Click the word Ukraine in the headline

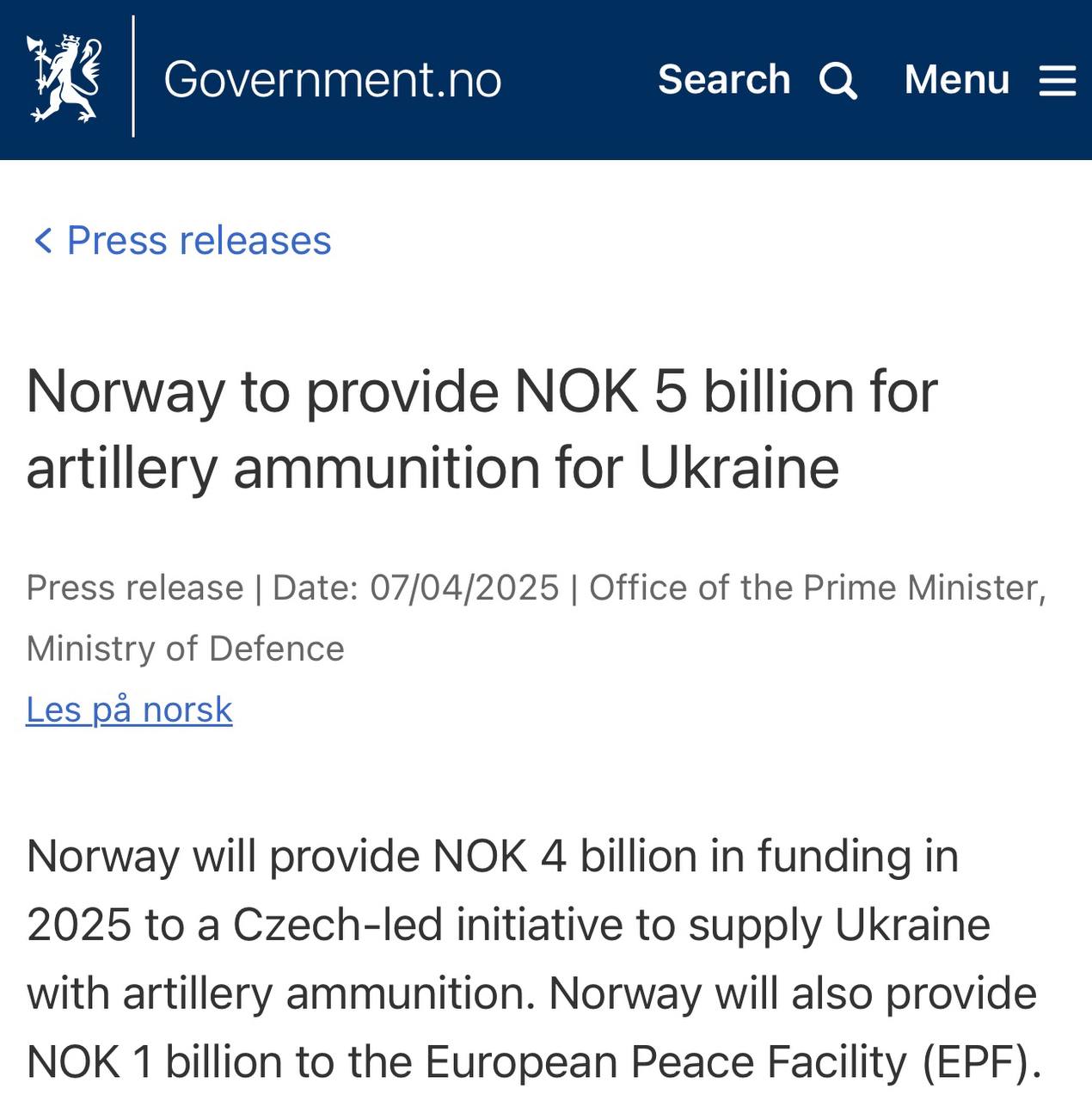point(739,468)
